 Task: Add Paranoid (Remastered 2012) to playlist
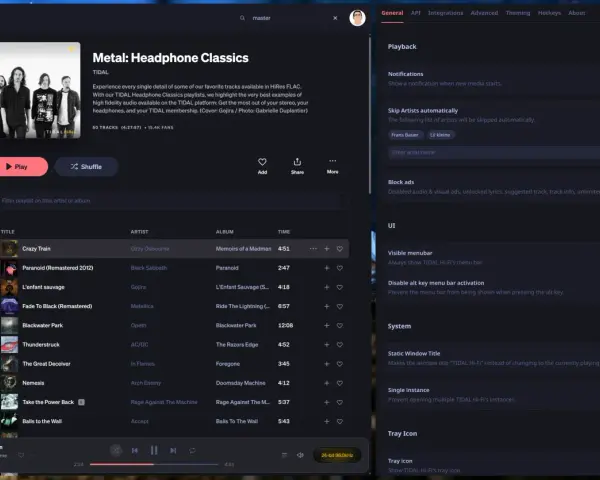(327, 268)
